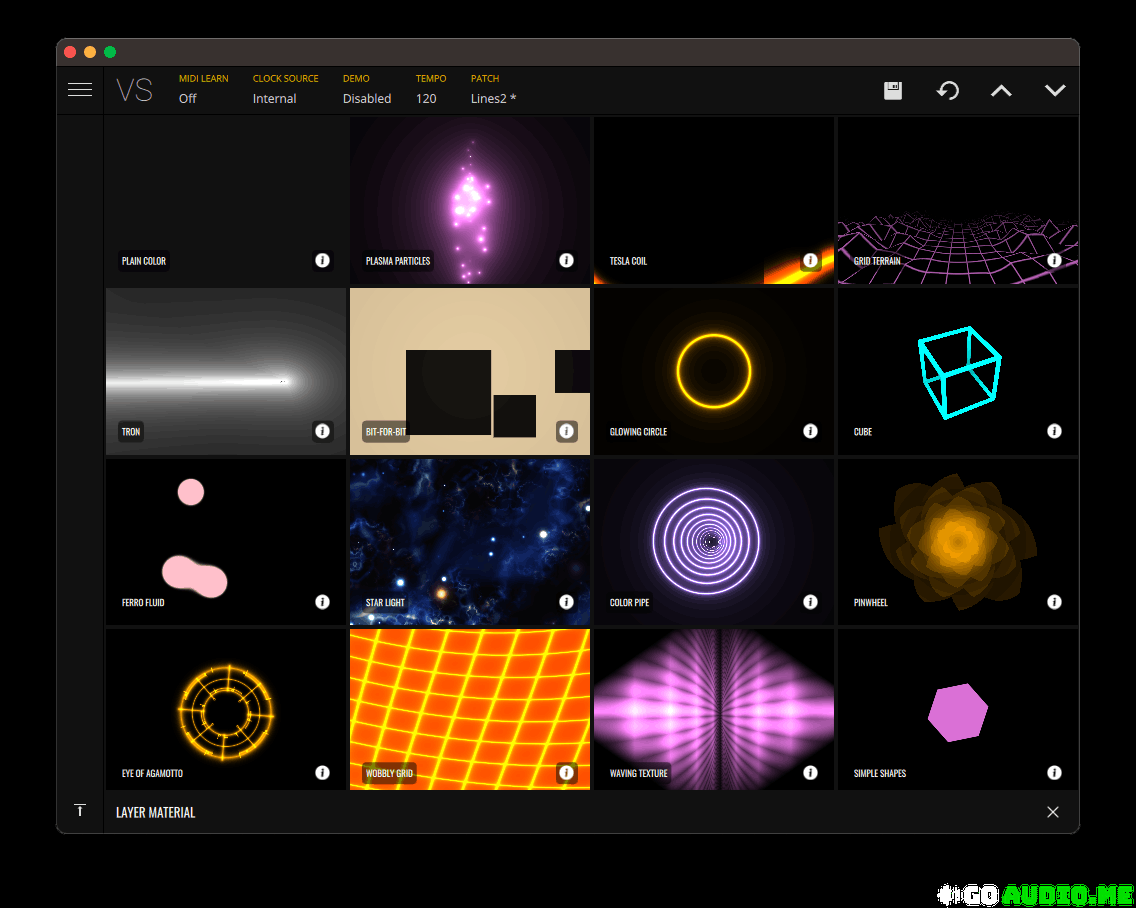Click the CLOCK SOURCE header label
The width and height of the screenshot is (1136, 908).
coord(285,78)
